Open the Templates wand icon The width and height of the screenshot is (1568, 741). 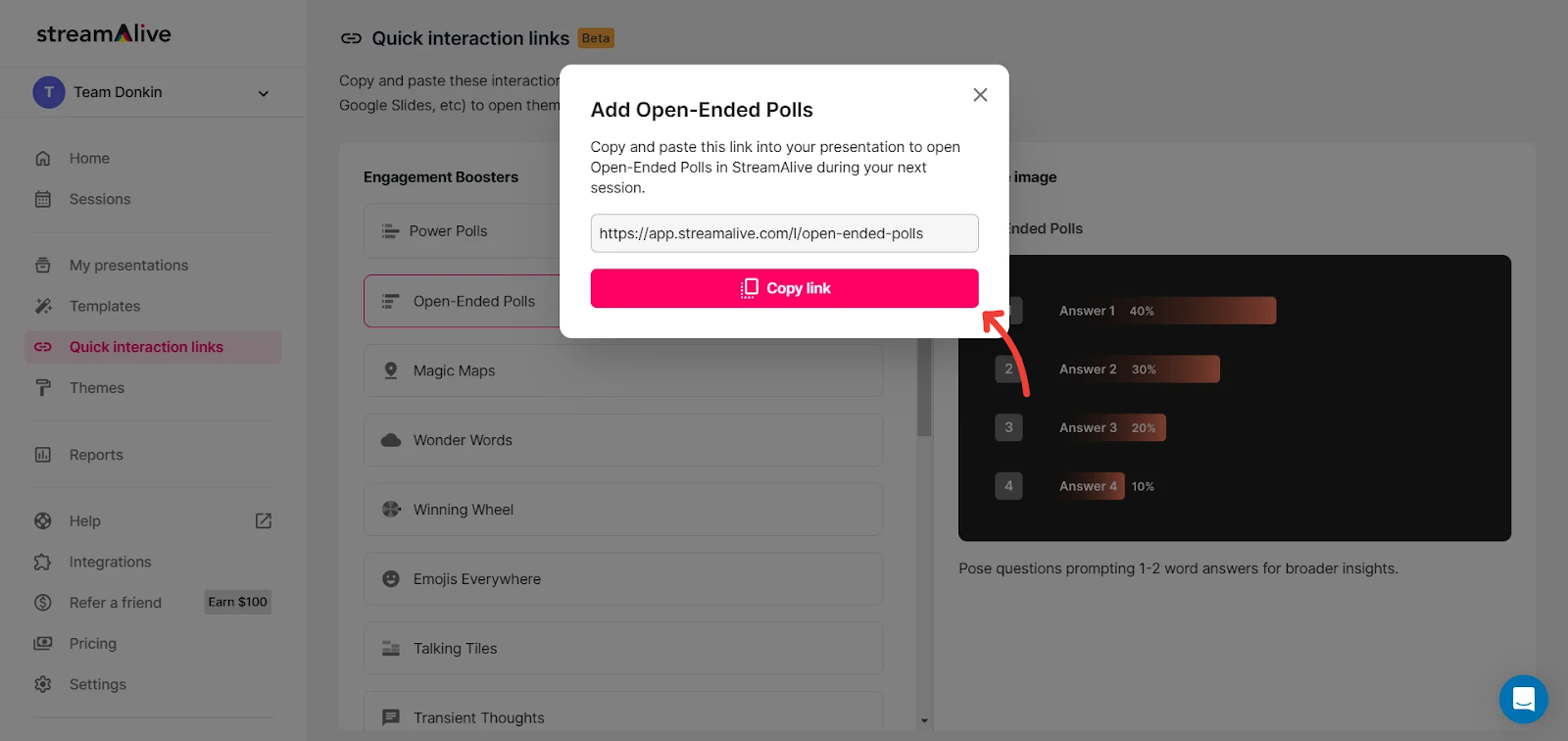point(43,306)
